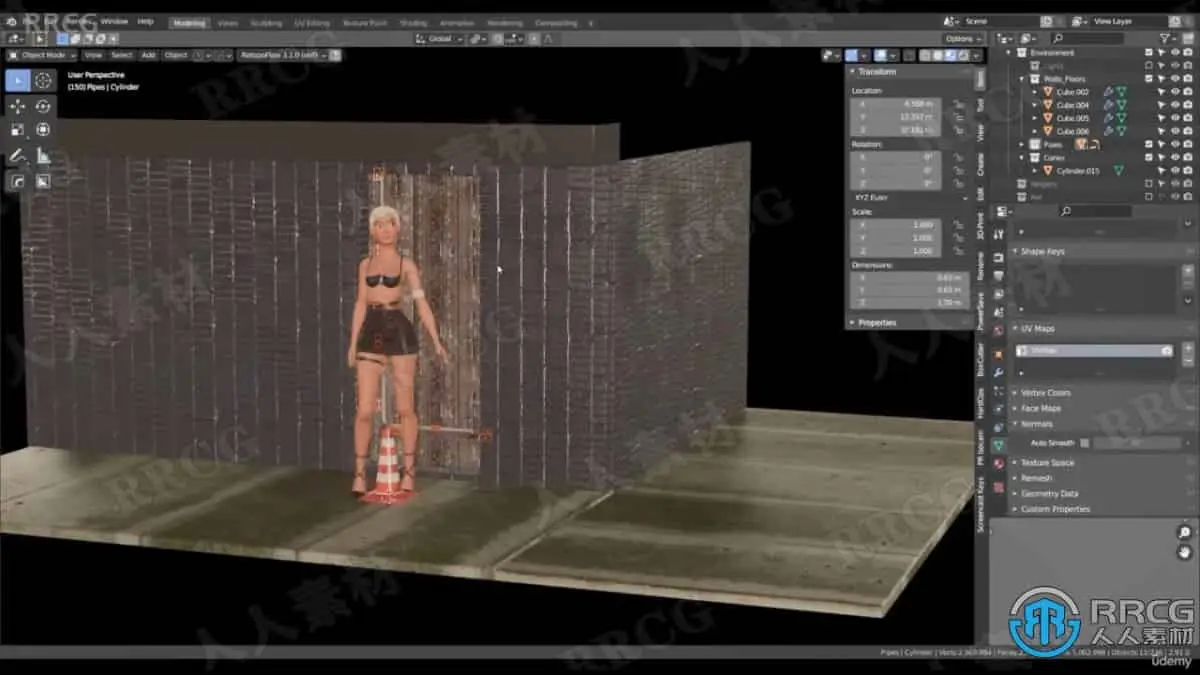Click the Blender logo icon
This screenshot has height=675, width=1200.
pos(10,21)
